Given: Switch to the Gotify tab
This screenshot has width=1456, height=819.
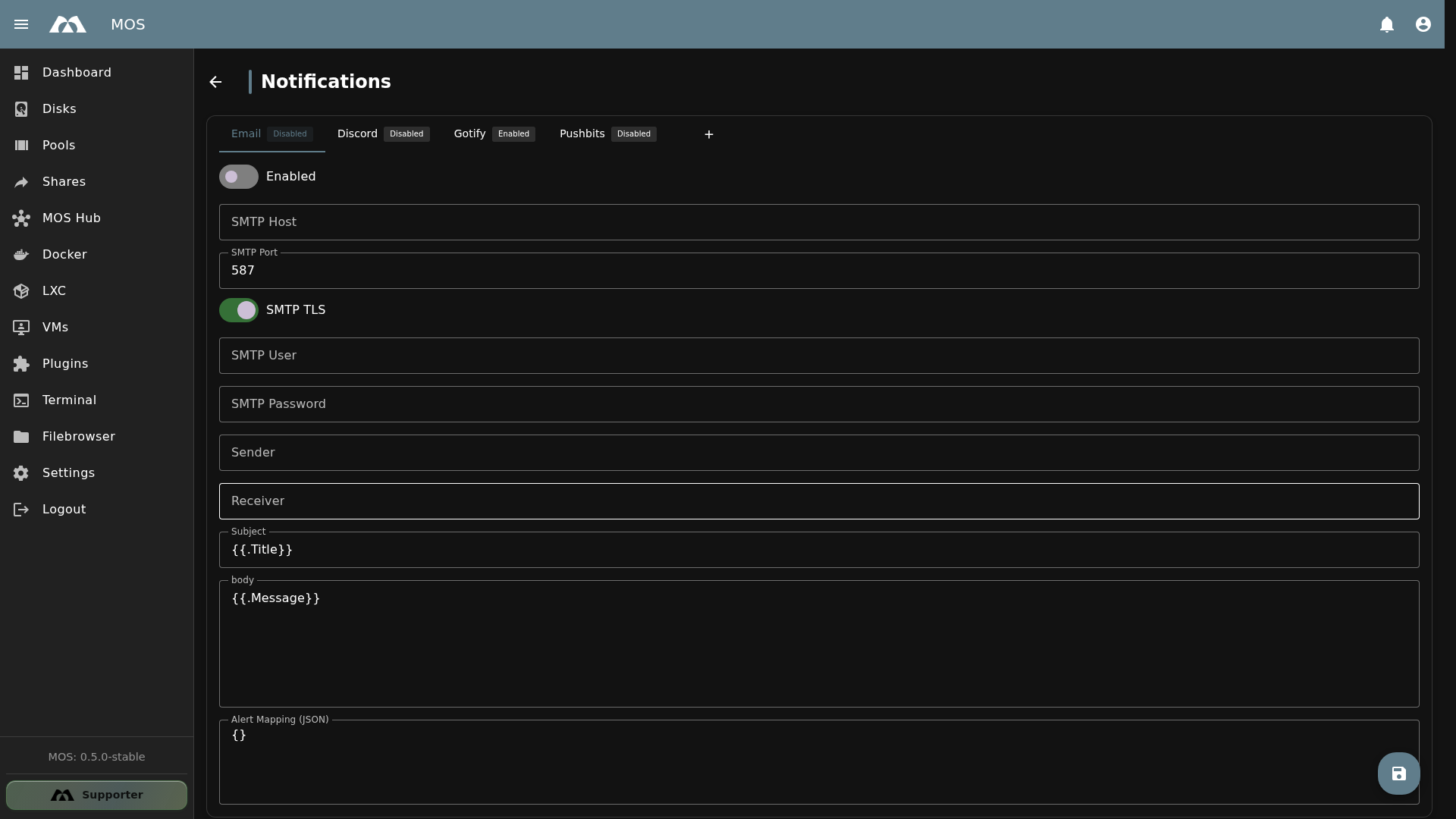Looking at the screenshot, I should [x=494, y=134].
